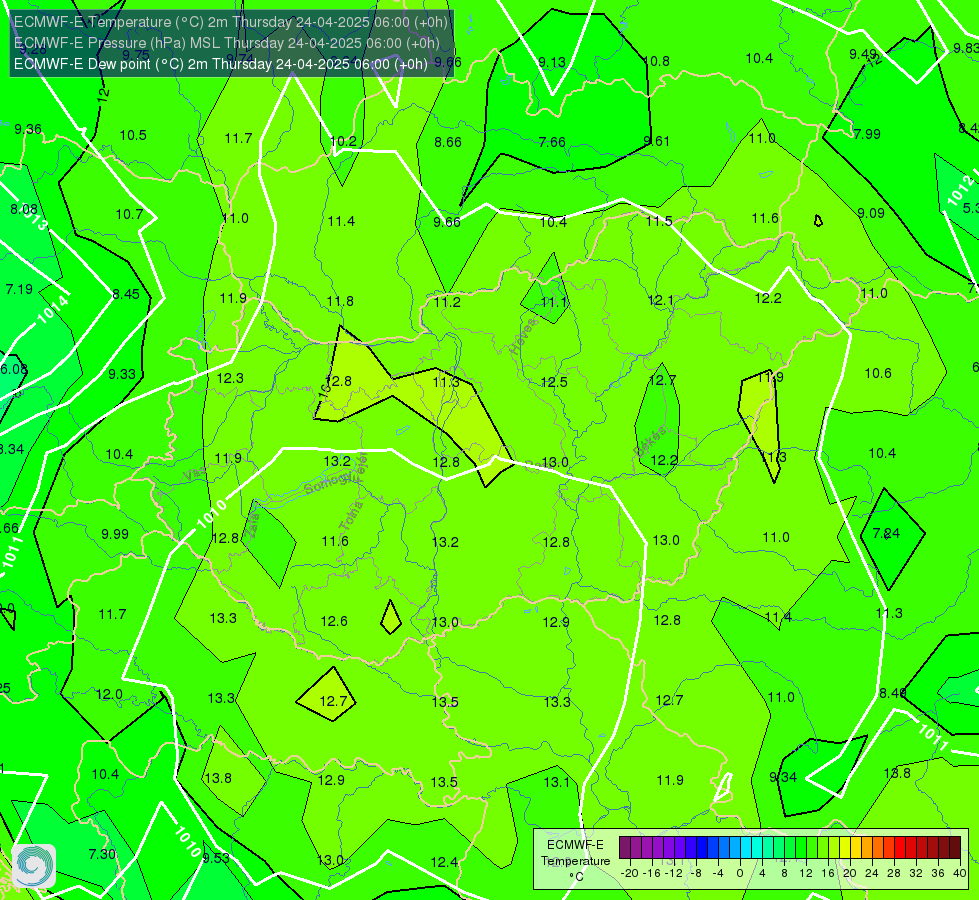Click the 11.8 grid value
Viewport: 979px width, 900px height.
(340, 301)
